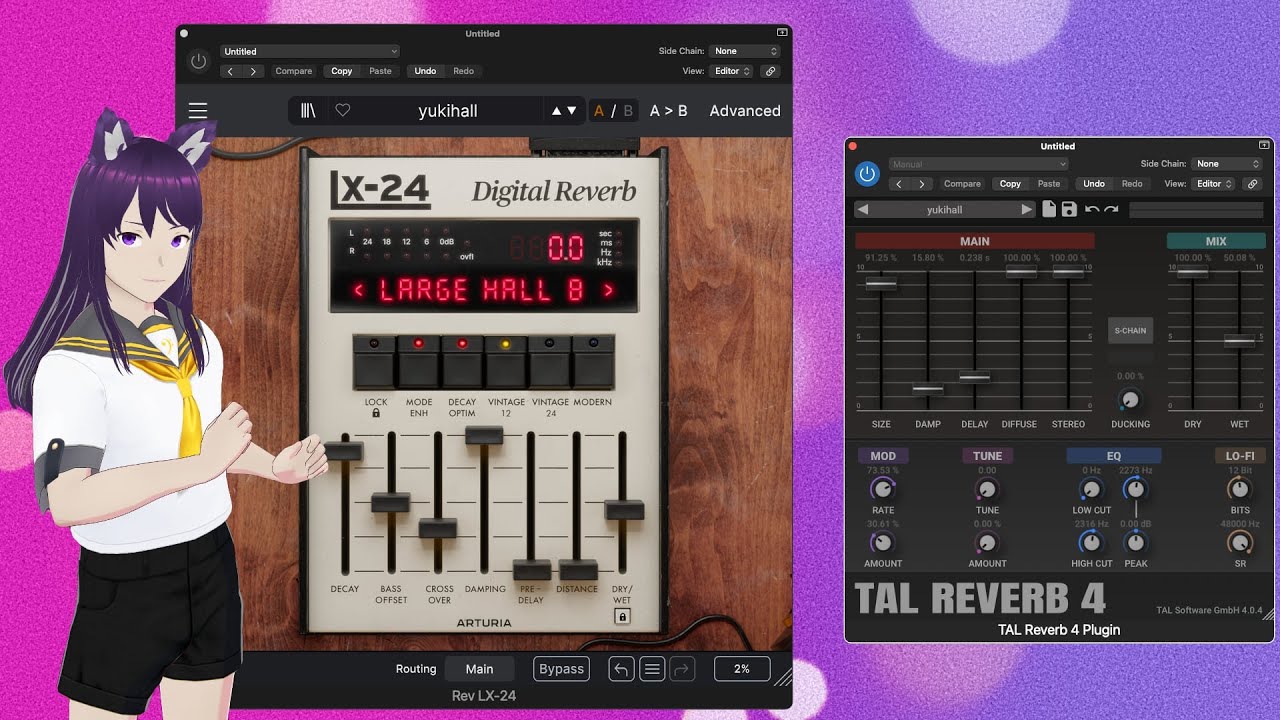Select the VINTAGE 12 mode switch
This screenshot has width=1280, height=720.
506,362
